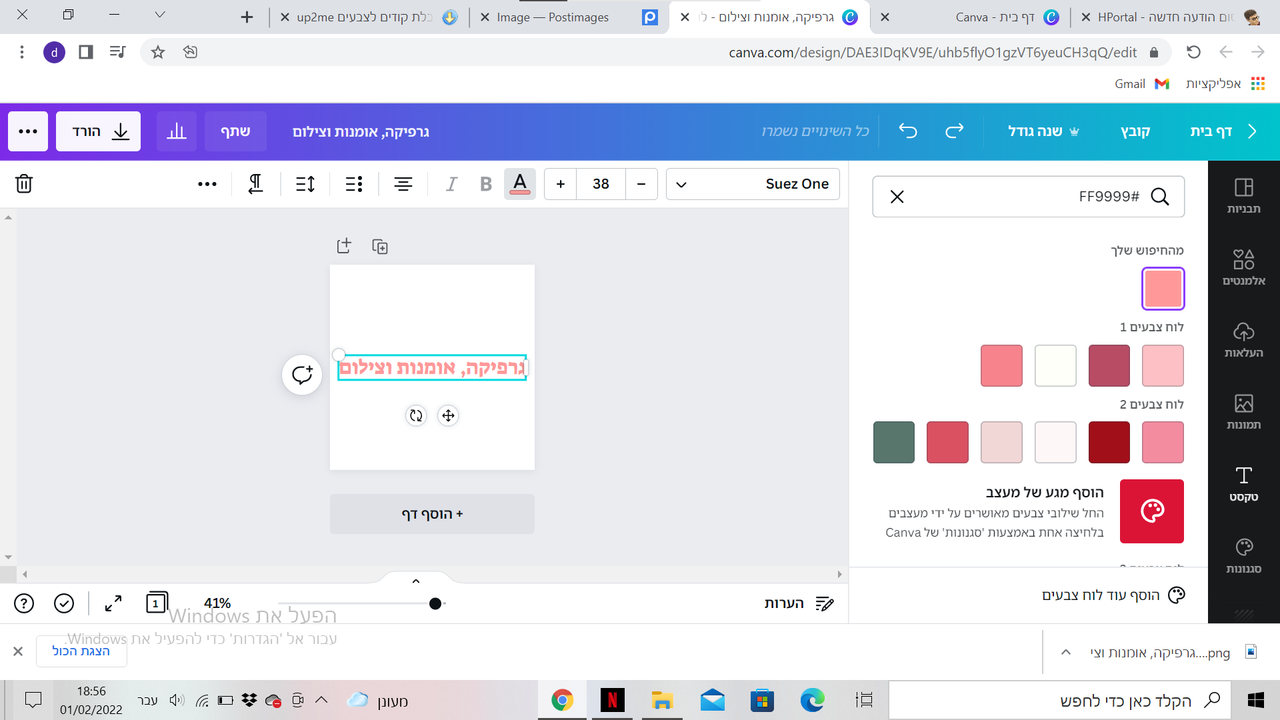Image resolution: width=1280 pixels, height=720 pixels.
Task: Click the search magnifier in color field
Action: click(1160, 197)
